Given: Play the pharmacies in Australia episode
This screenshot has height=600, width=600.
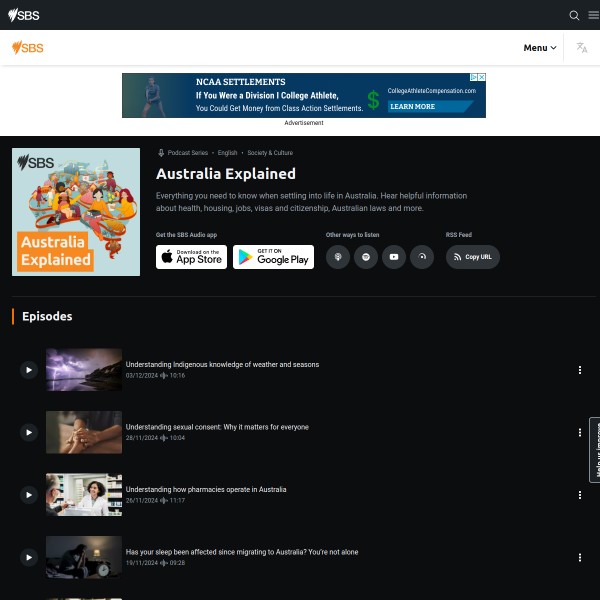Looking at the screenshot, I should pos(29,495).
